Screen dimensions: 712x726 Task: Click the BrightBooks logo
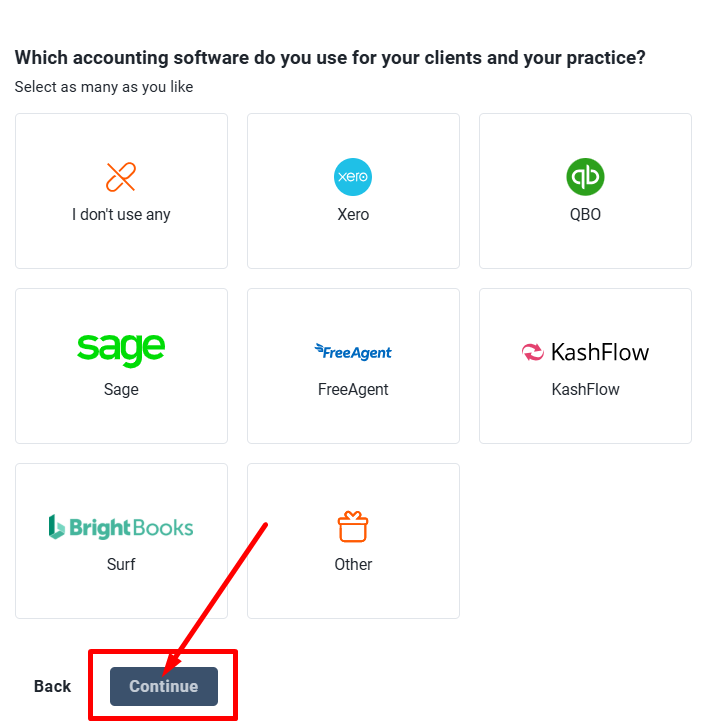tap(121, 527)
